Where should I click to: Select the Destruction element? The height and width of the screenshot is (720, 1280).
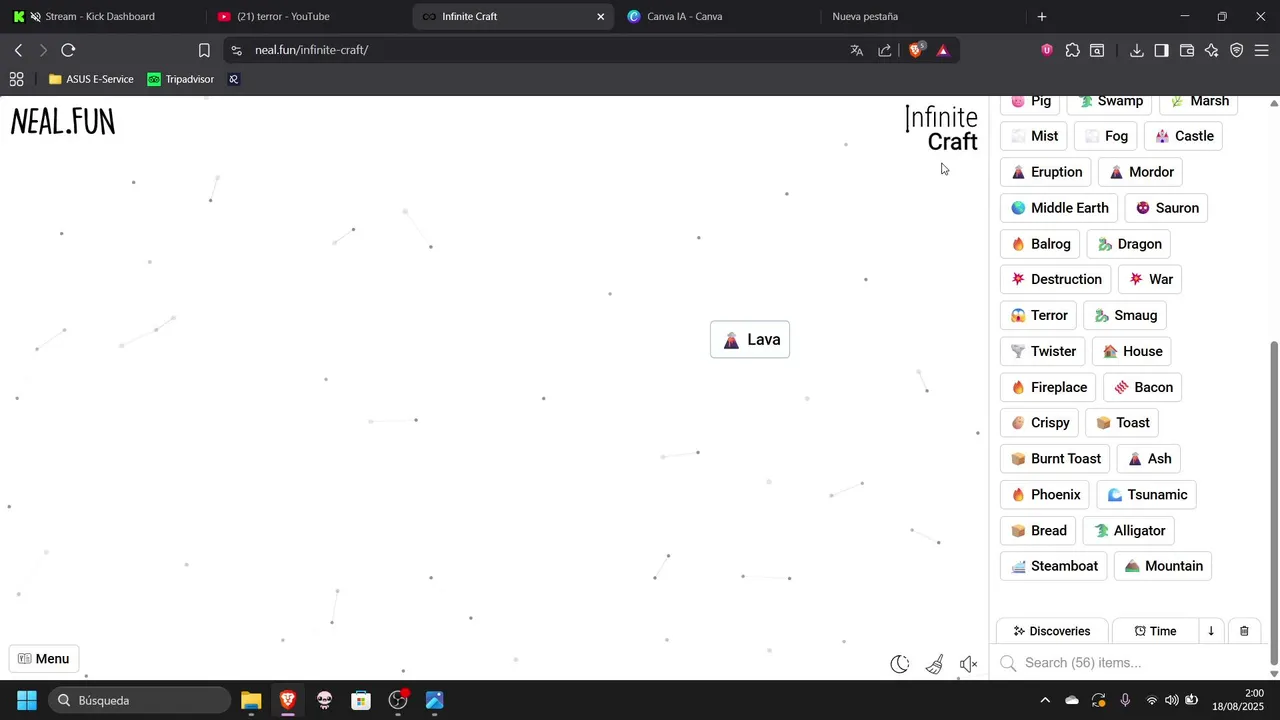coord(1057,279)
